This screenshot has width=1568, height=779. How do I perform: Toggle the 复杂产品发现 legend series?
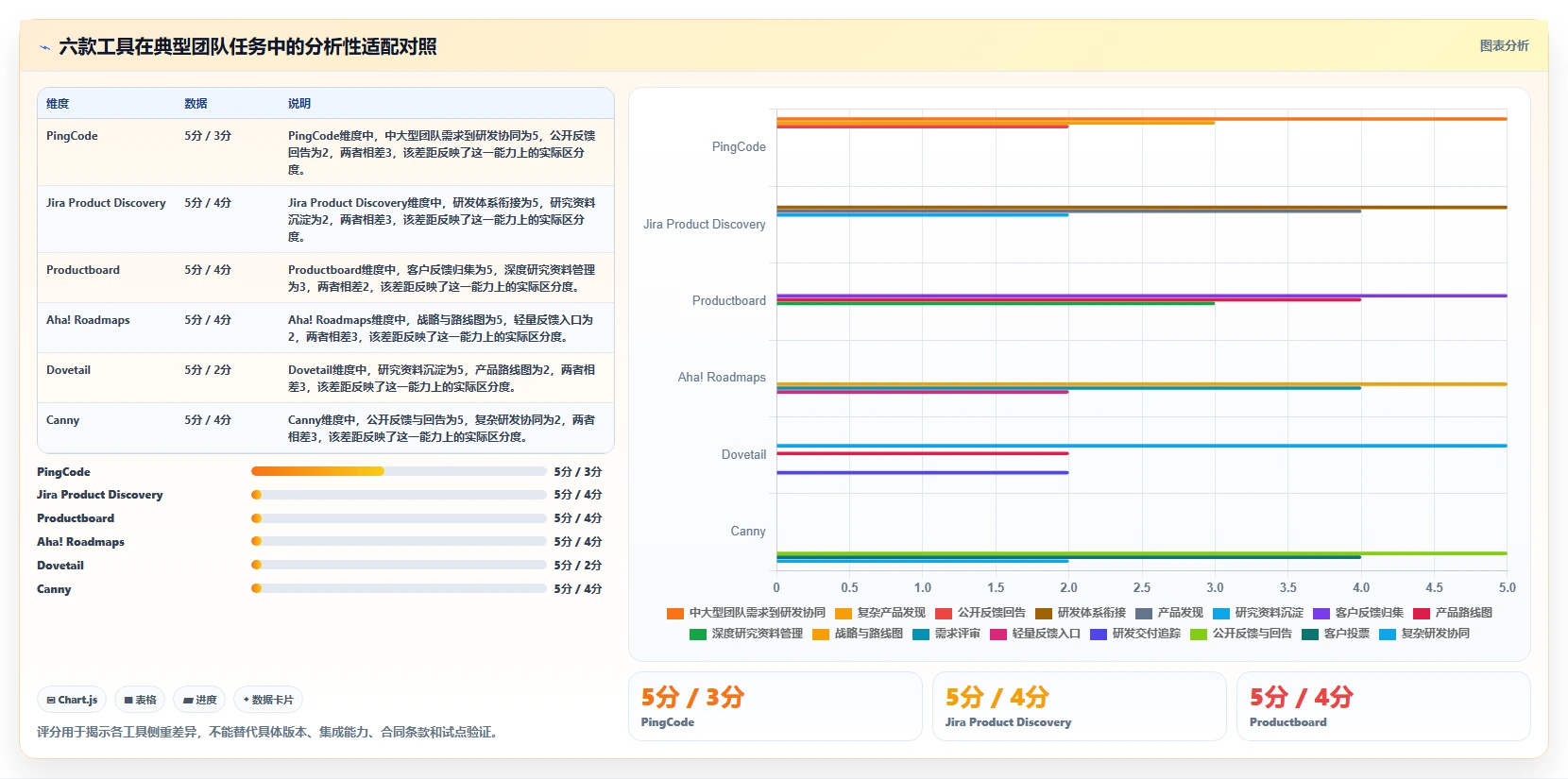[880, 613]
